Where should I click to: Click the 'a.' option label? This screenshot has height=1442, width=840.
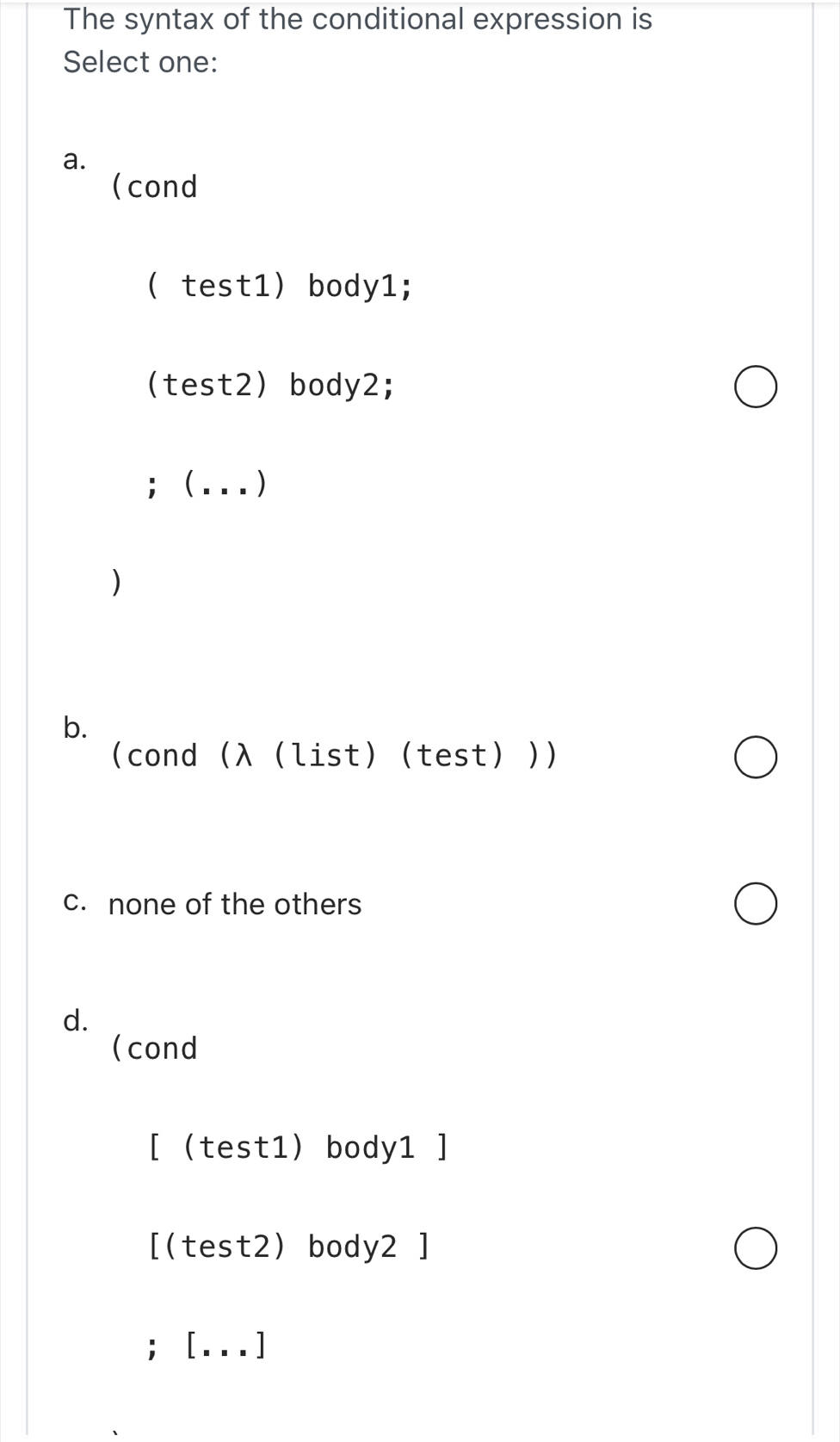tap(75, 160)
